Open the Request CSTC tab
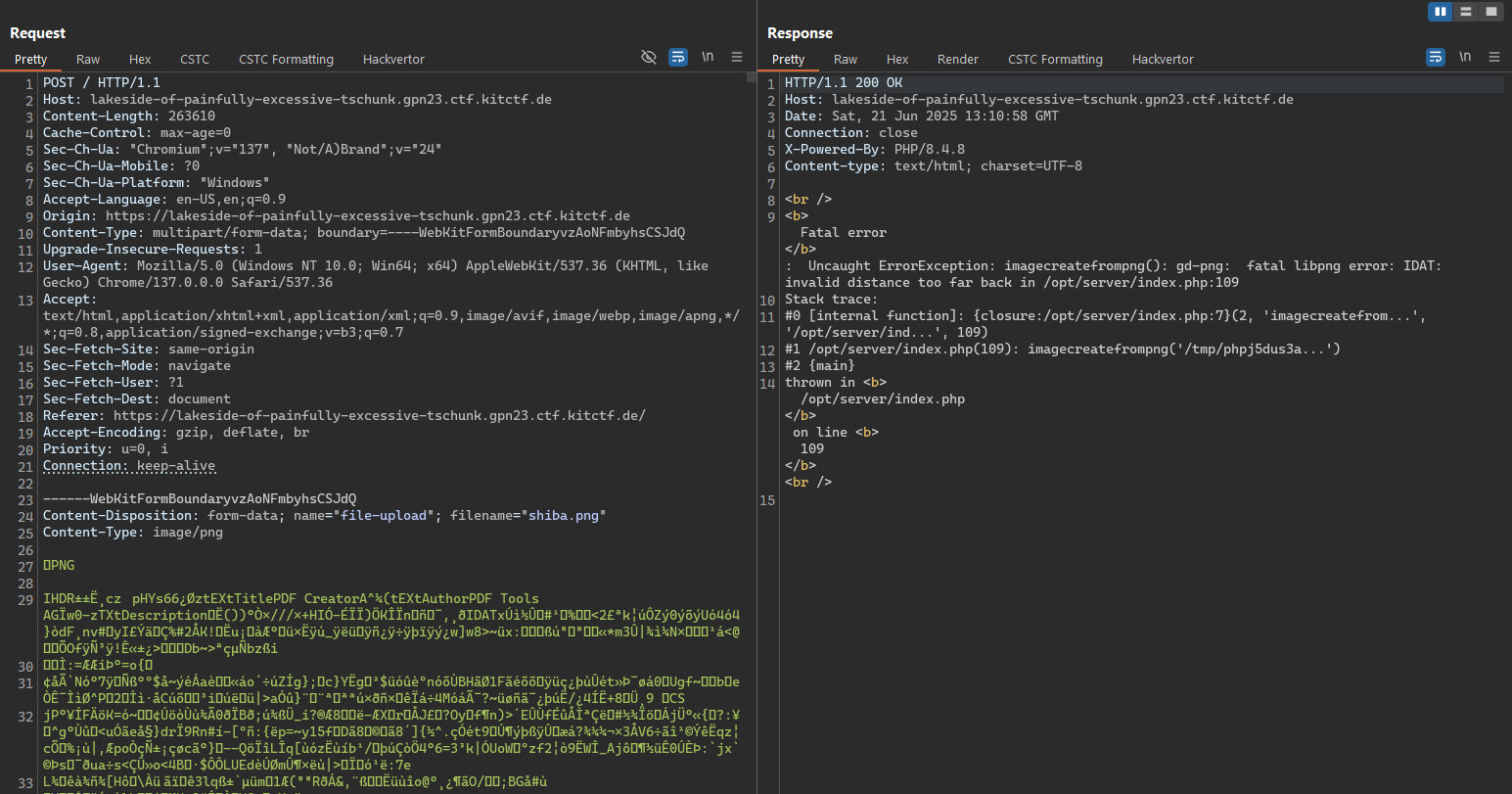The width and height of the screenshot is (1512, 794). pos(195,59)
